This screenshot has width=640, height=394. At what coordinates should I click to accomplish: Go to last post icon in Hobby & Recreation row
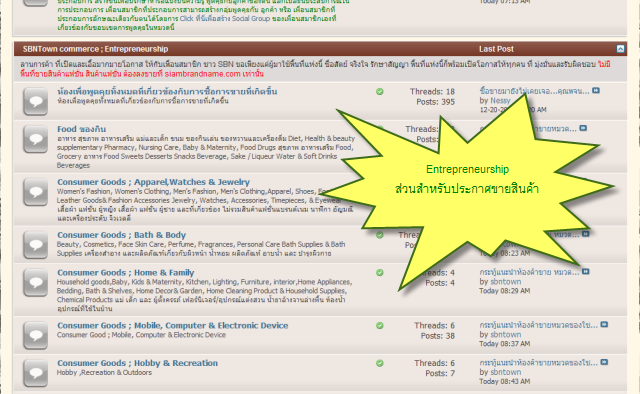click(604, 362)
